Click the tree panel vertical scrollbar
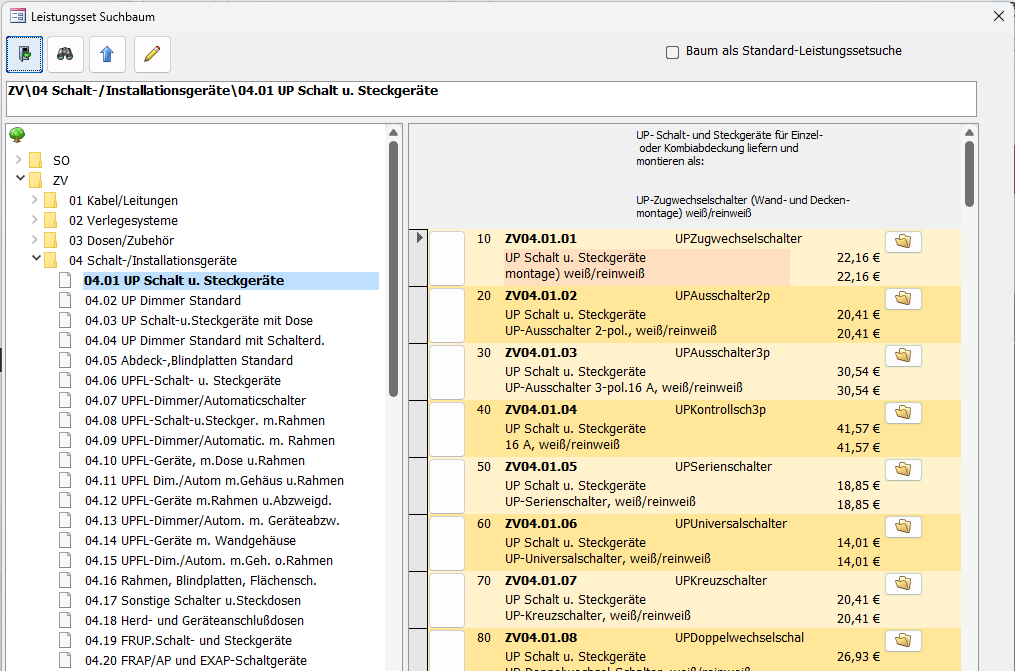 (393, 270)
